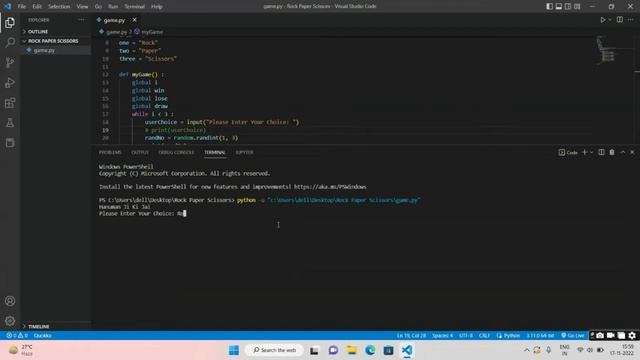Open the Manage gear in activity bar

[10, 321]
